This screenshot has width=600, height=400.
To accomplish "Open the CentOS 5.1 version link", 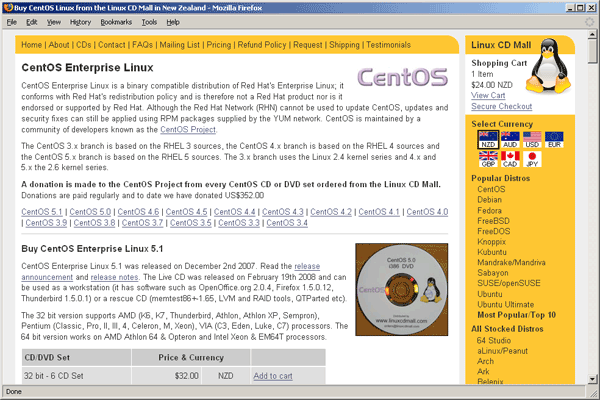I will coord(42,212).
